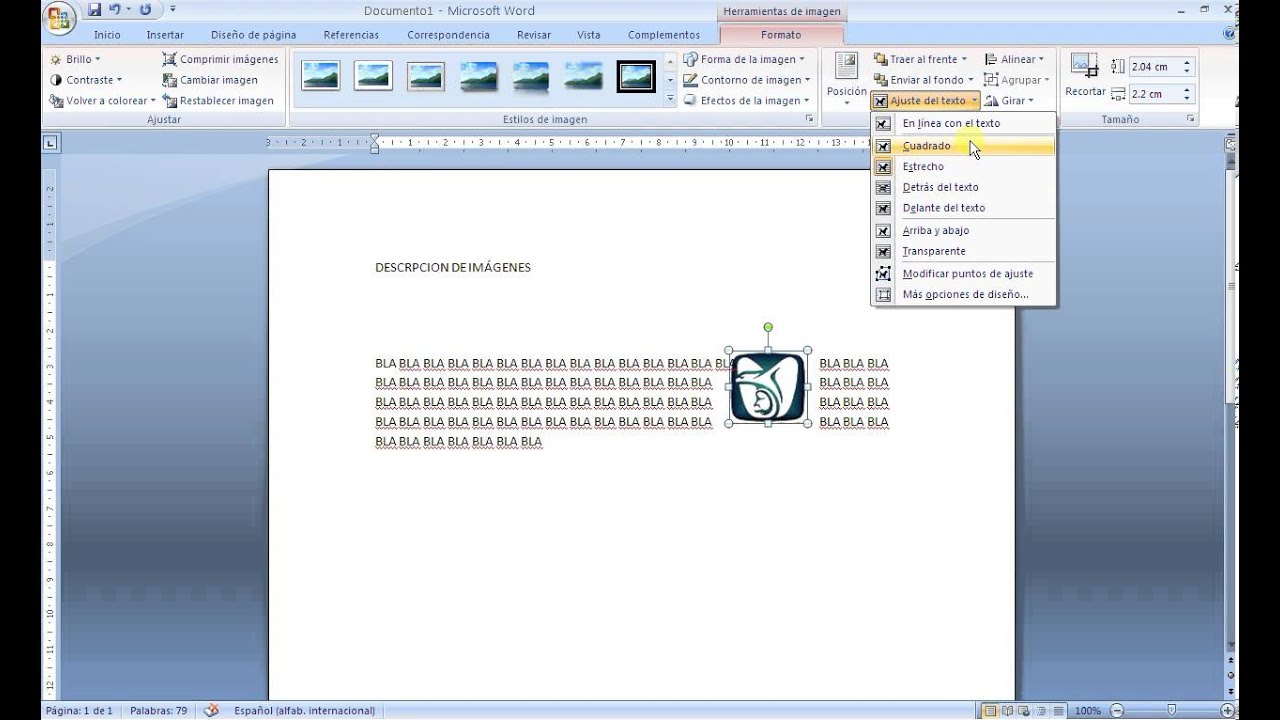
Task: Open the Posición button menu
Action: [x=846, y=79]
